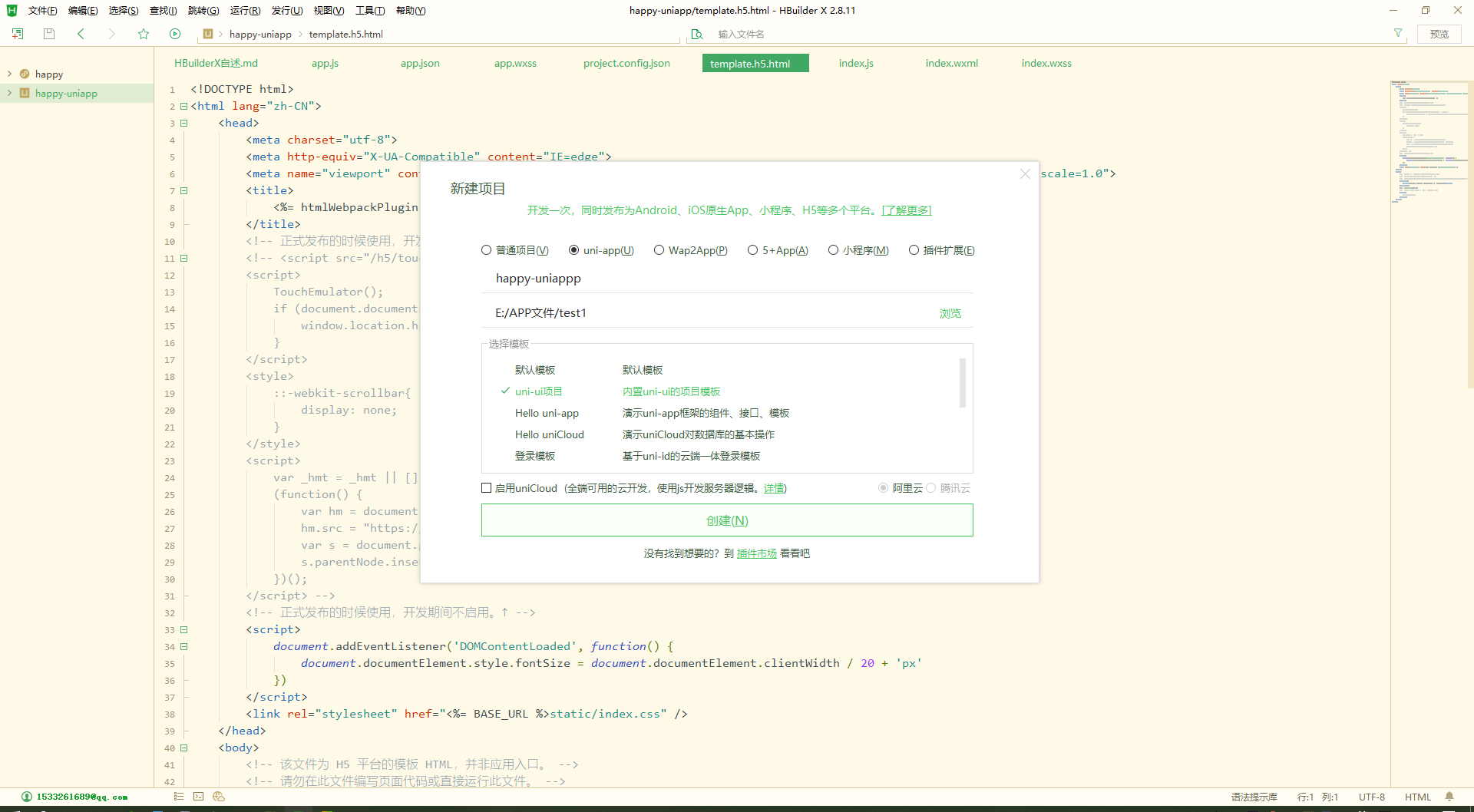Click the happy project folder icon
This screenshot has width=1474, height=812.
pos(25,74)
